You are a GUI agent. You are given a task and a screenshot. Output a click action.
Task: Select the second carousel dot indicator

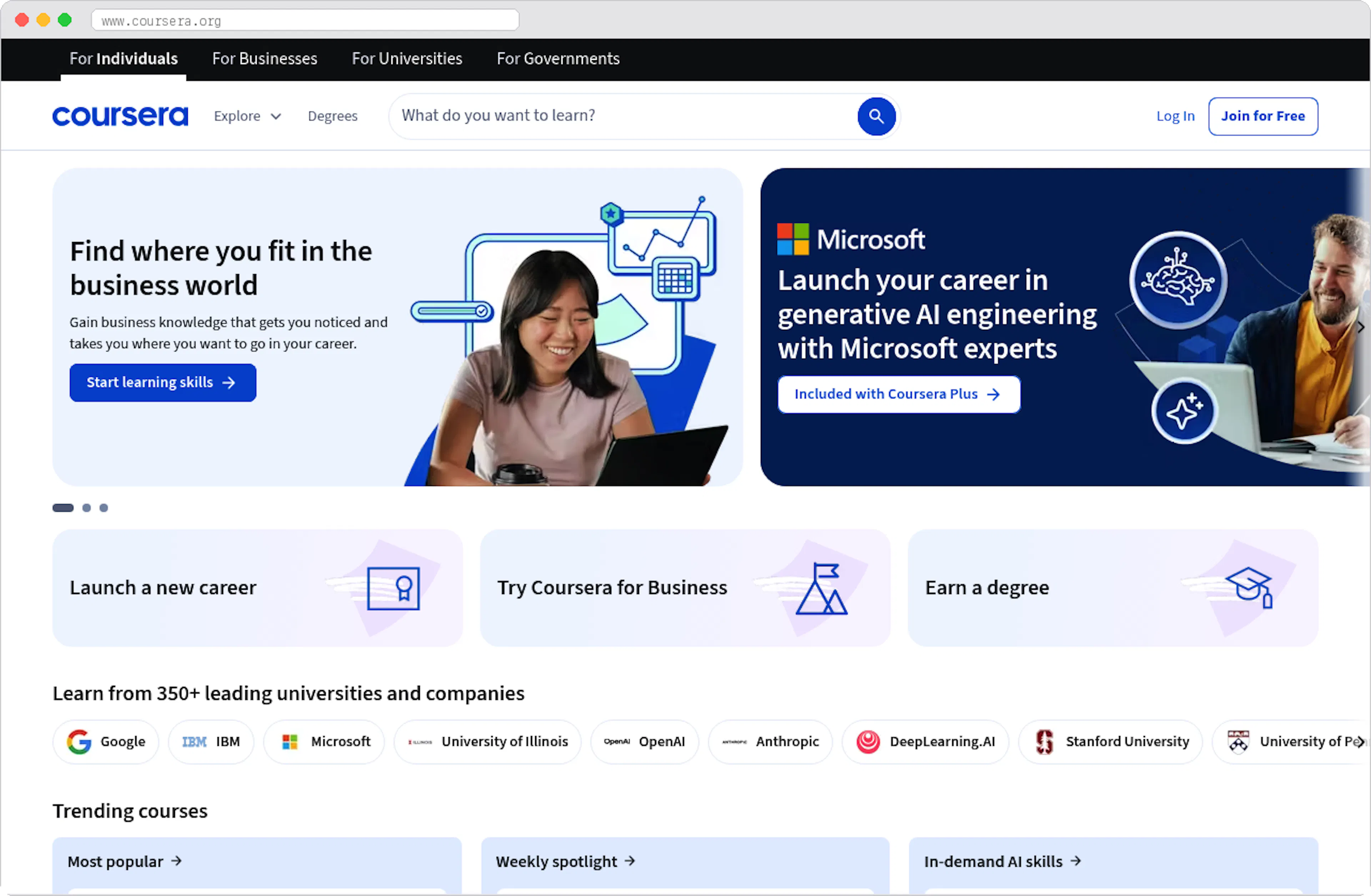86,507
